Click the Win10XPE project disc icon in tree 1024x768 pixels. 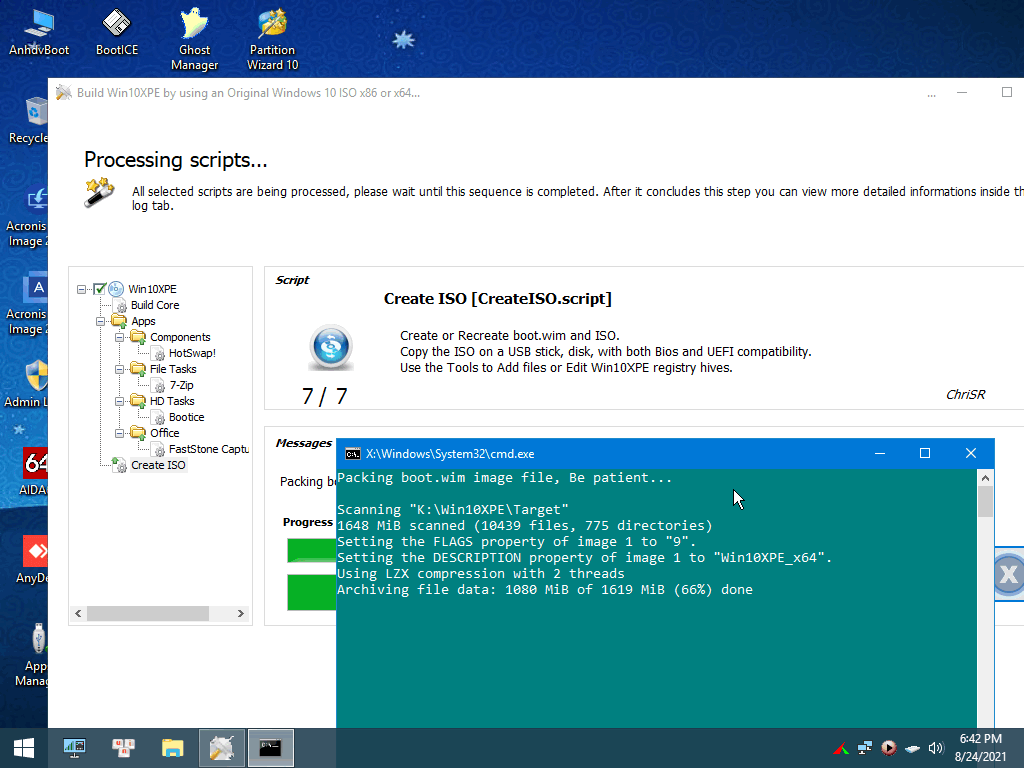tap(116, 289)
